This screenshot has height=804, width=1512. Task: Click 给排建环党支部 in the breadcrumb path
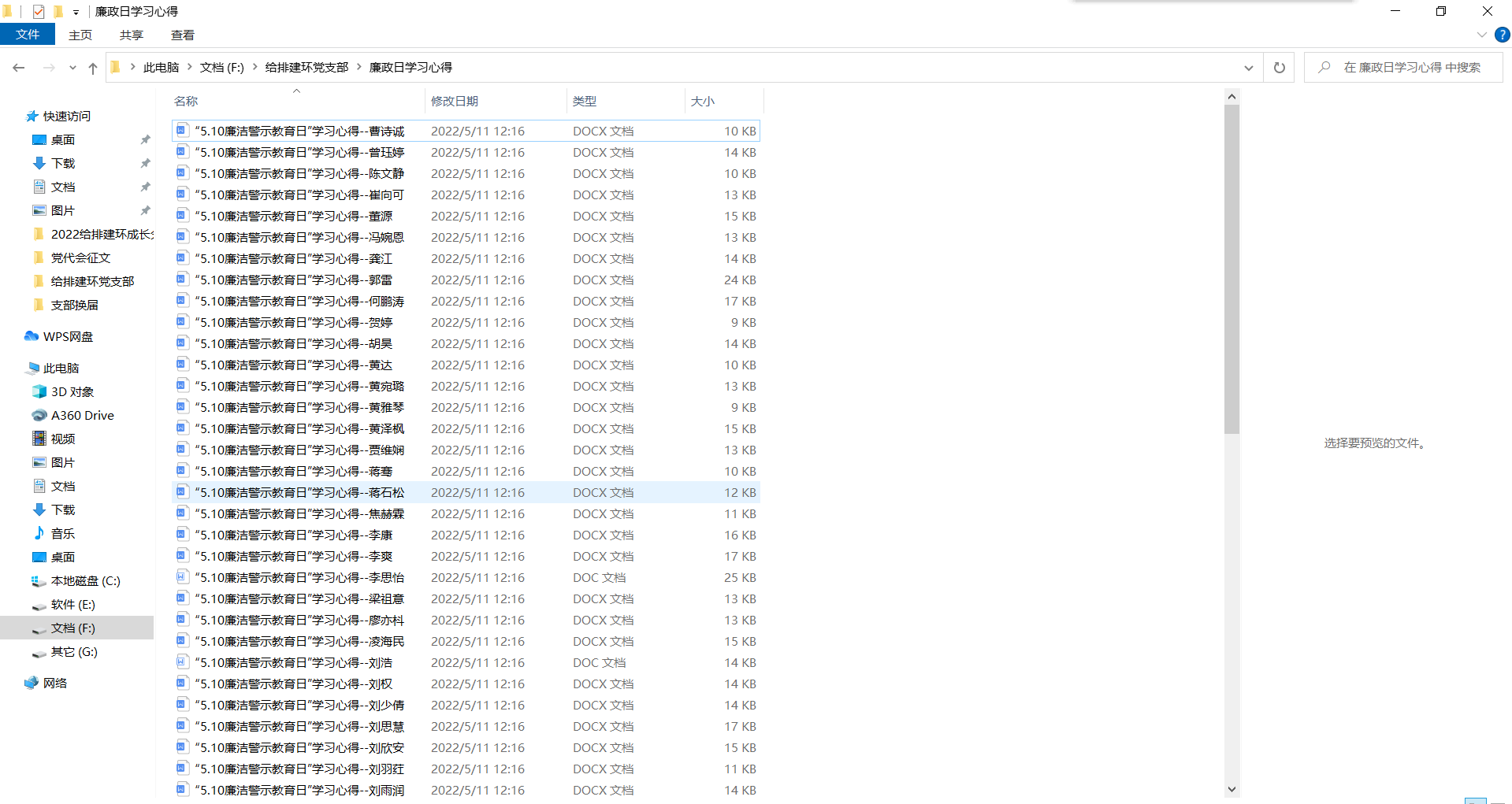306,68
